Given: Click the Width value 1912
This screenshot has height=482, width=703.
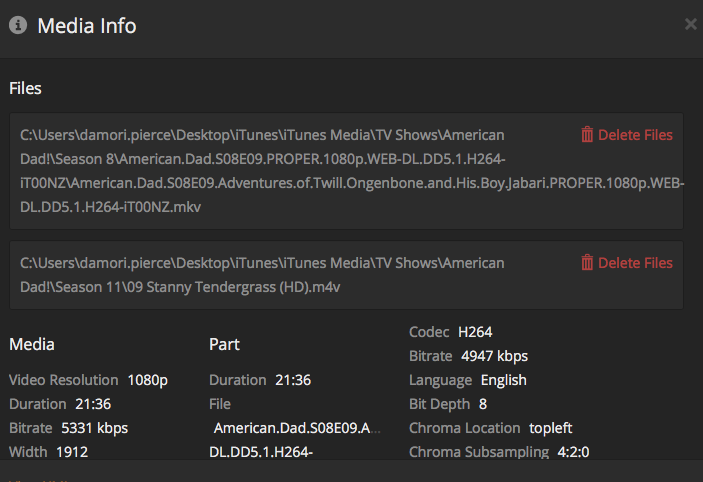Looking at the screenshot, I should coord(72,452).
